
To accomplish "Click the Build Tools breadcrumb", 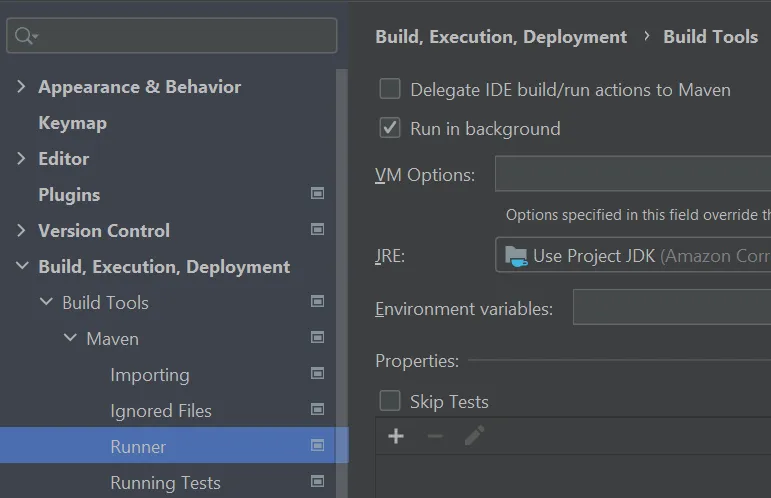I will (710, 37).
